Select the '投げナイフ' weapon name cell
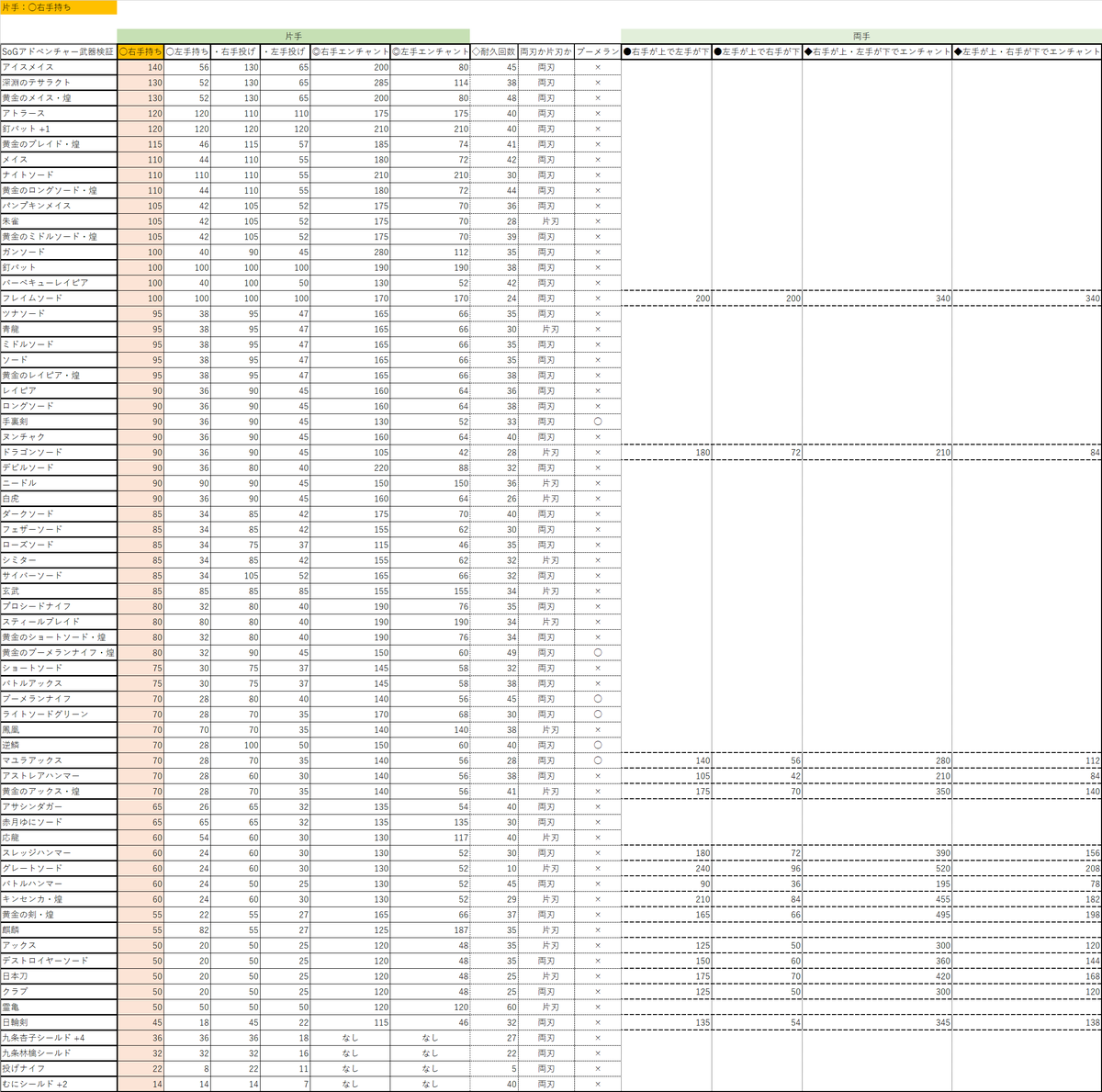This screenshot has width=1102, height=1092. coord(59,1068)
